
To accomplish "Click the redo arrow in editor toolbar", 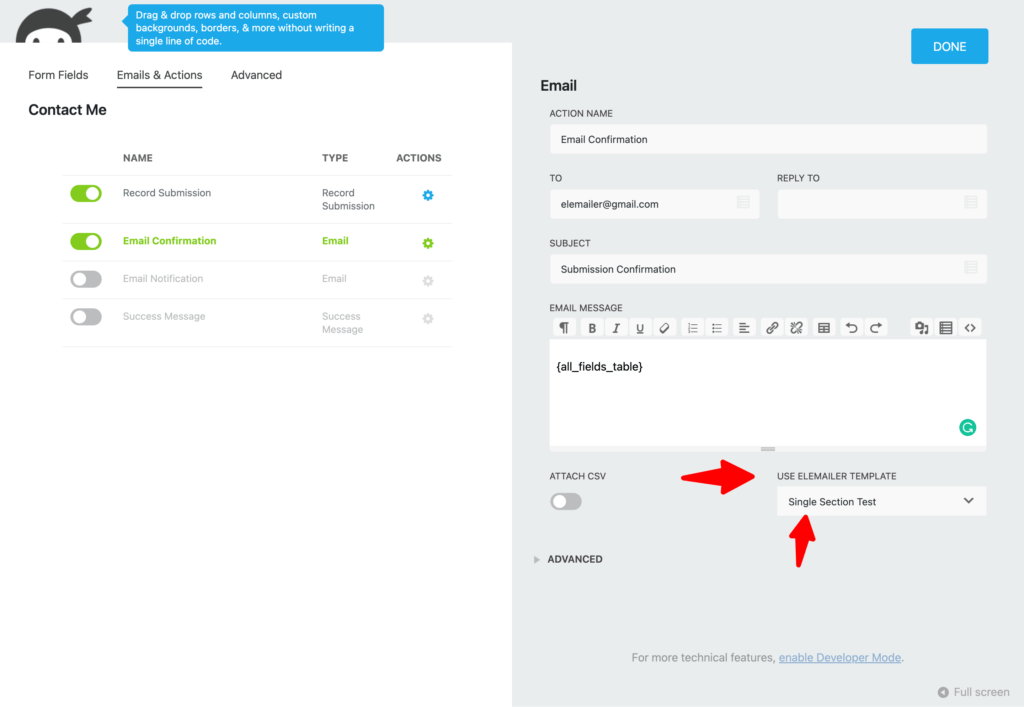I will tap(876, 328).
